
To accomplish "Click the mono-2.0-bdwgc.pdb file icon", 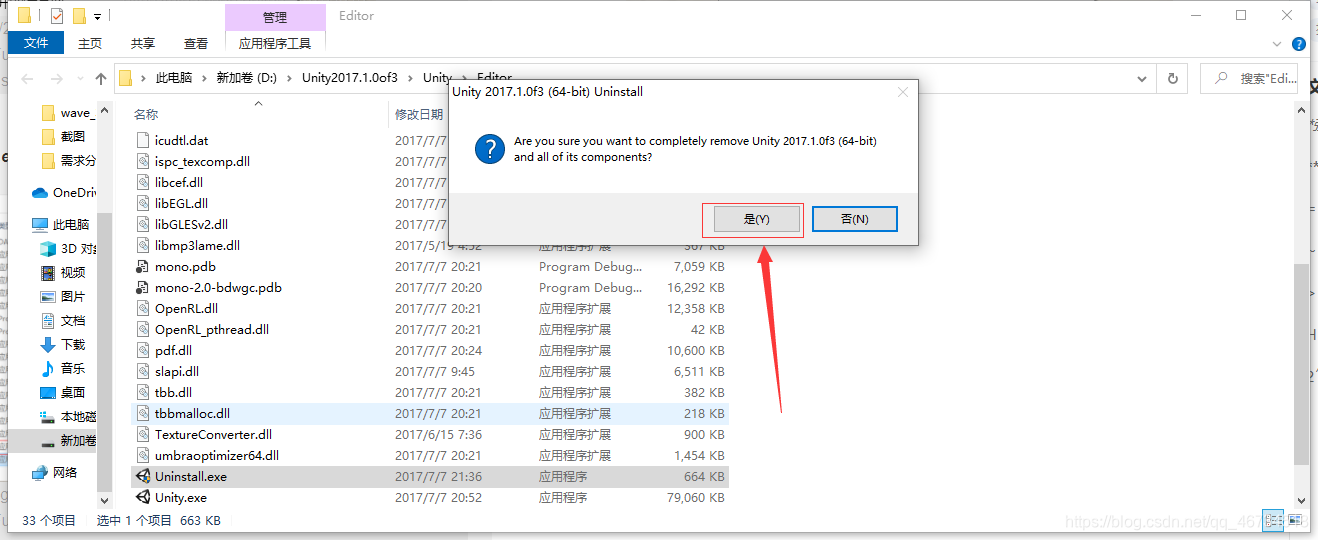I will point(142,288).
